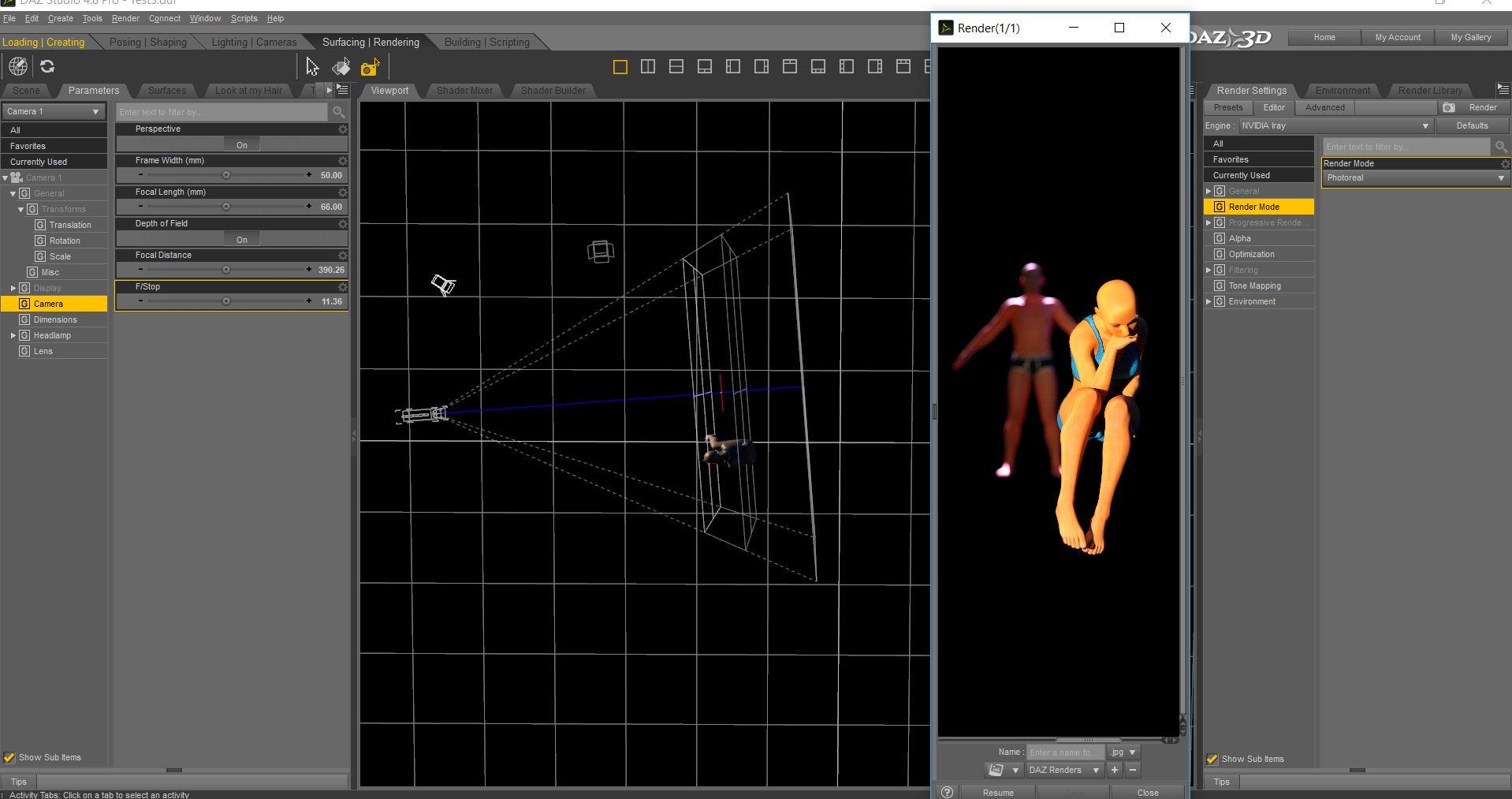
Task: Click the refresh icon in top toolbar
Action: [47, 67]
